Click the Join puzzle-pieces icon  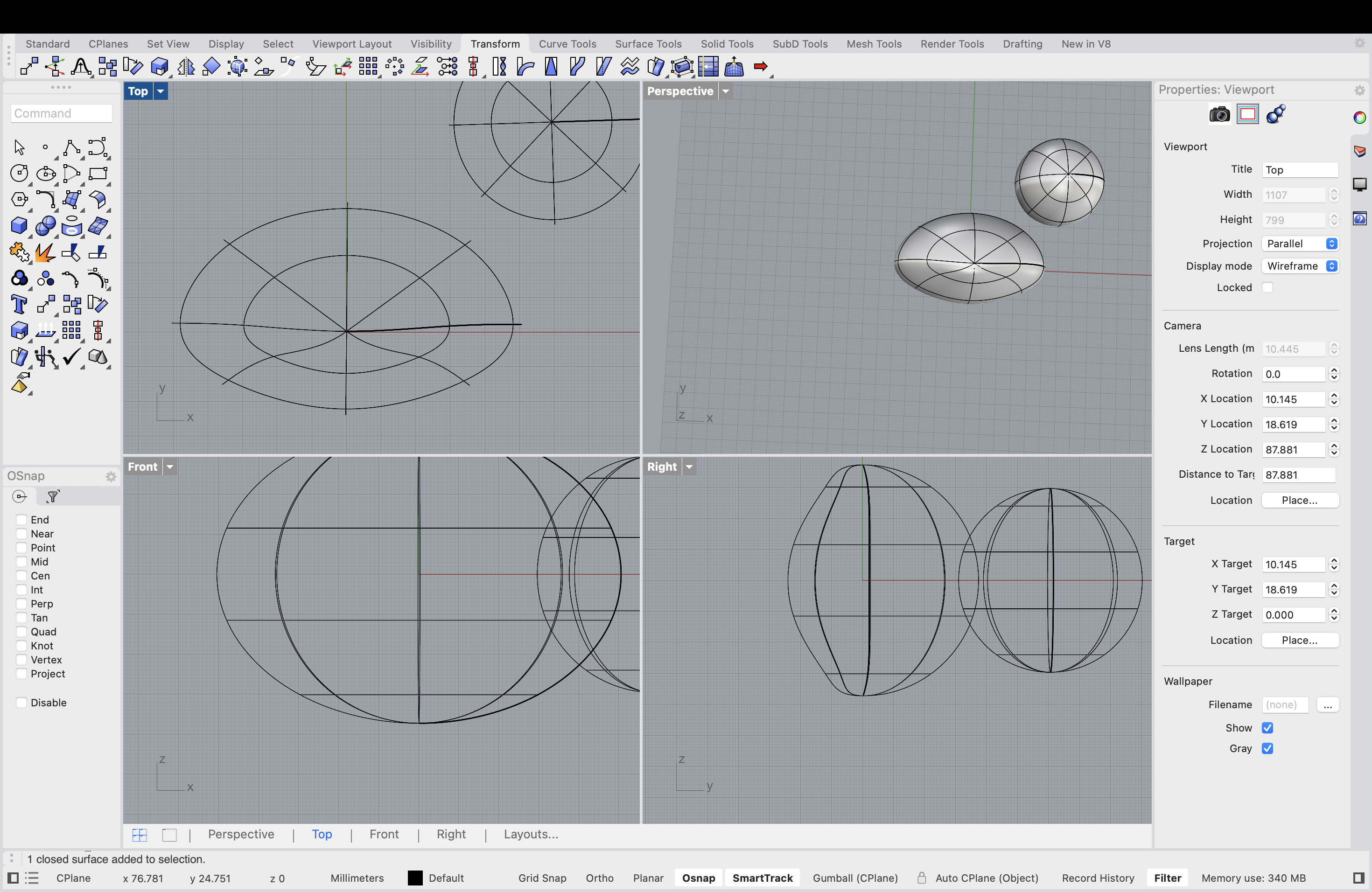tap(19, 252)
